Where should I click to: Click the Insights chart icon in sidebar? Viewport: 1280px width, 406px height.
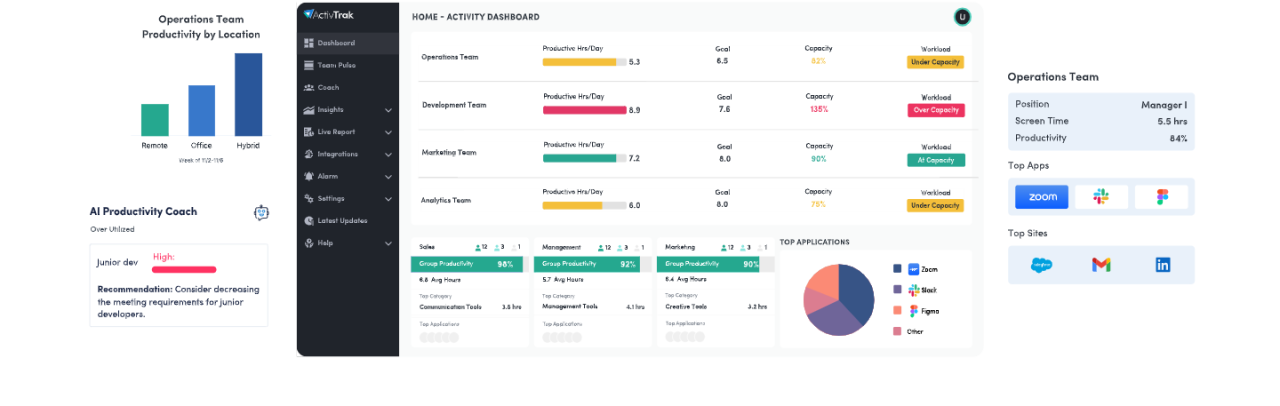pyautogui.click(x=309, y=110)
